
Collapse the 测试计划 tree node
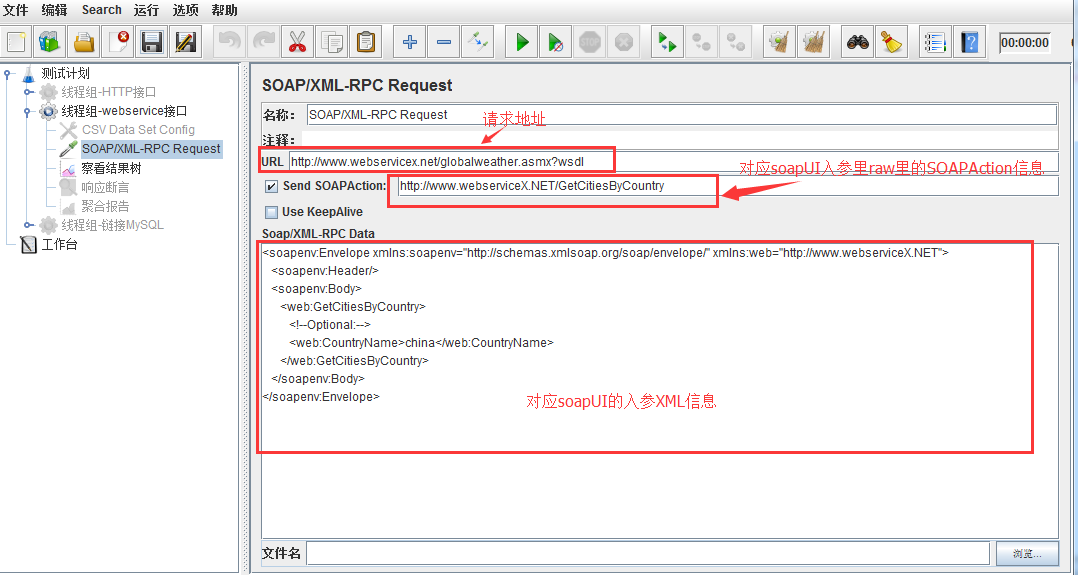[x=8, y=73]
